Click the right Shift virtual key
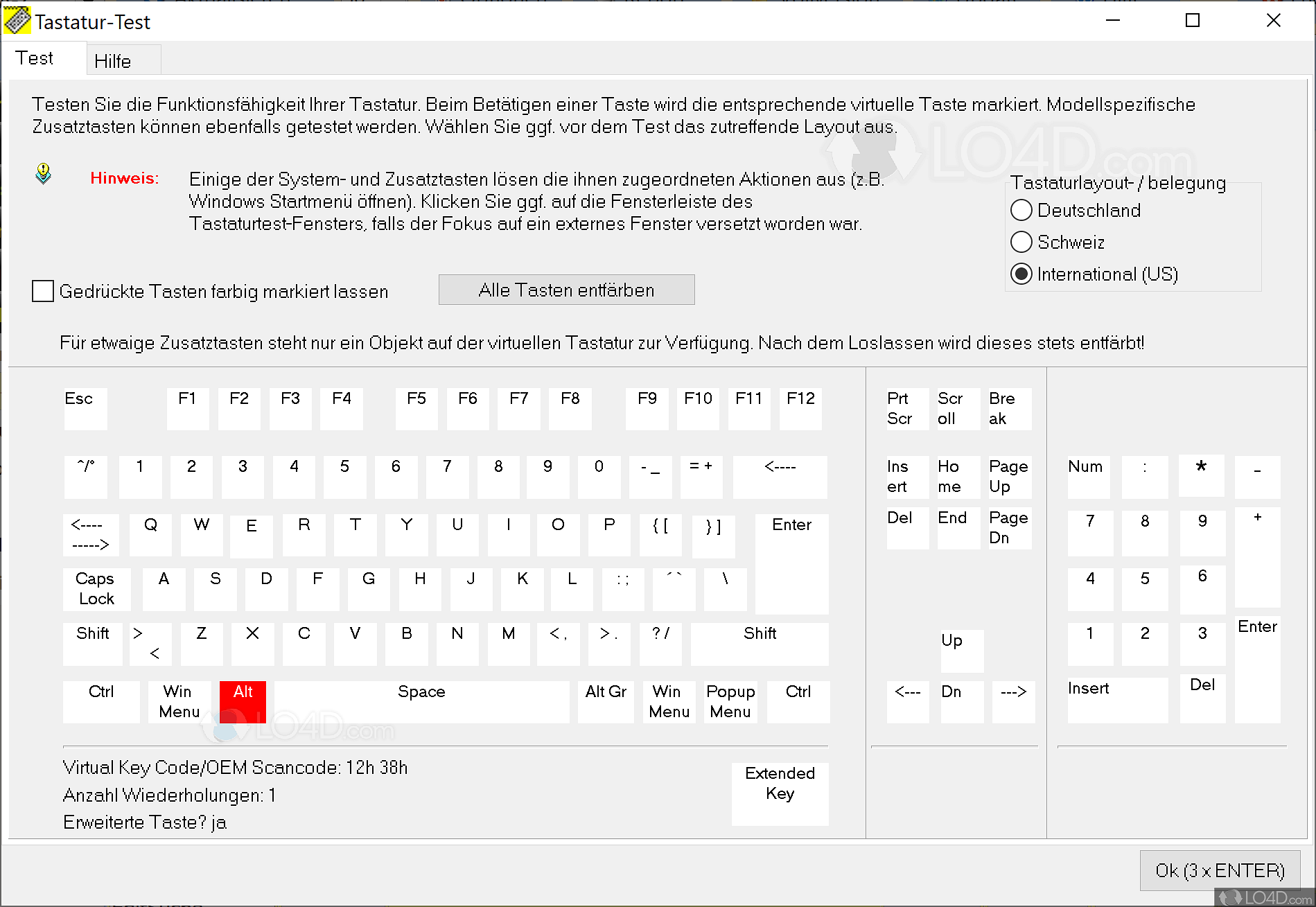The width and height of the screenshot is (1316, 907). pos(760,644)
